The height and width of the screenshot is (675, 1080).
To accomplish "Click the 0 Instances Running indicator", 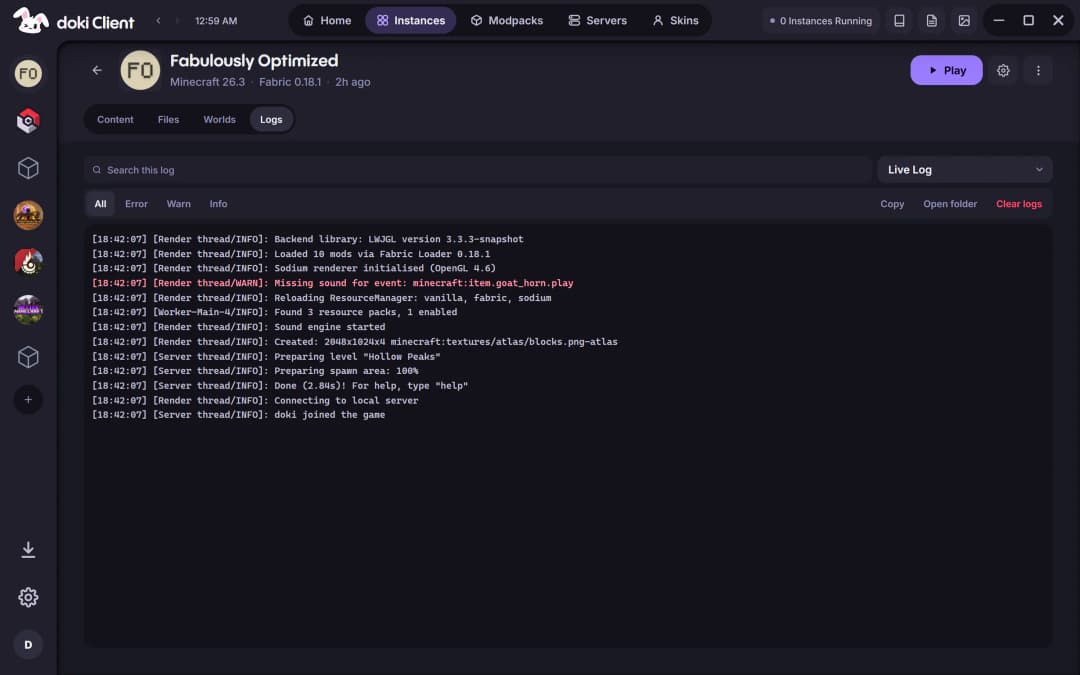I will tap(821, 21).
